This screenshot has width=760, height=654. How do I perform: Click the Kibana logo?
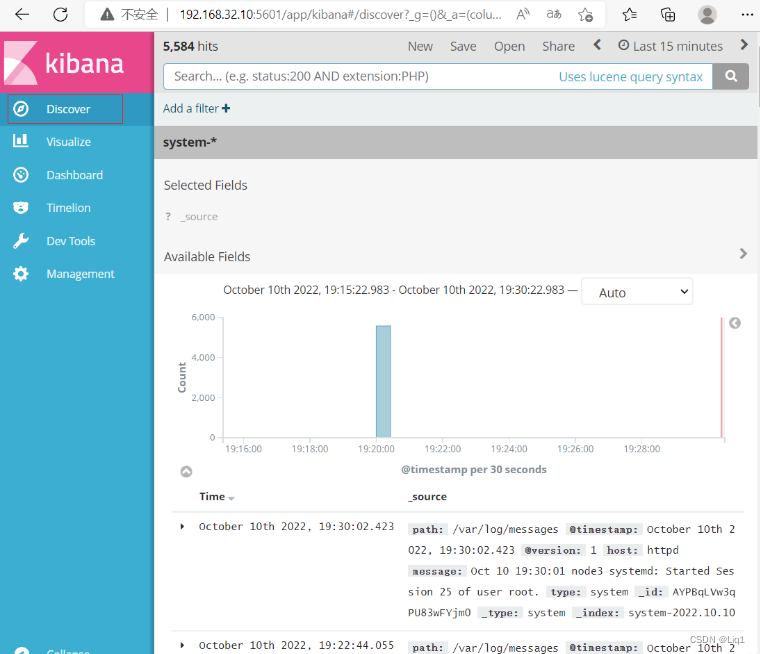point(64,63)
